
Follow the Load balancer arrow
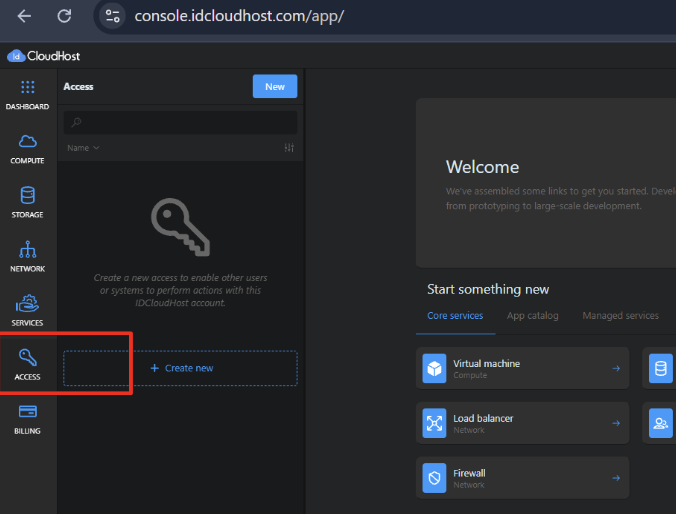616,423
